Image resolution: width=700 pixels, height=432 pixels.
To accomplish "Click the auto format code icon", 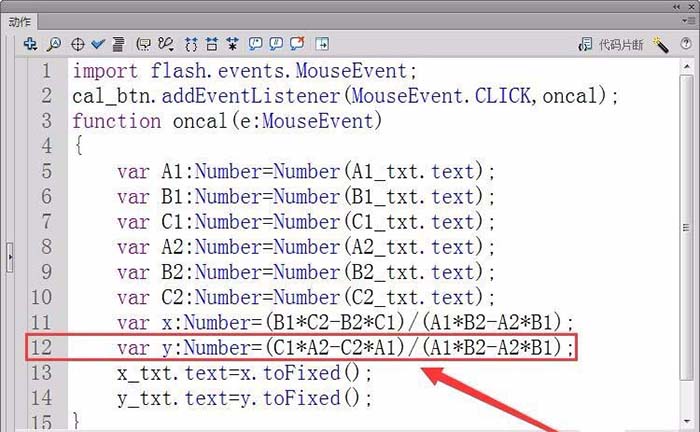I will (118, 44).
